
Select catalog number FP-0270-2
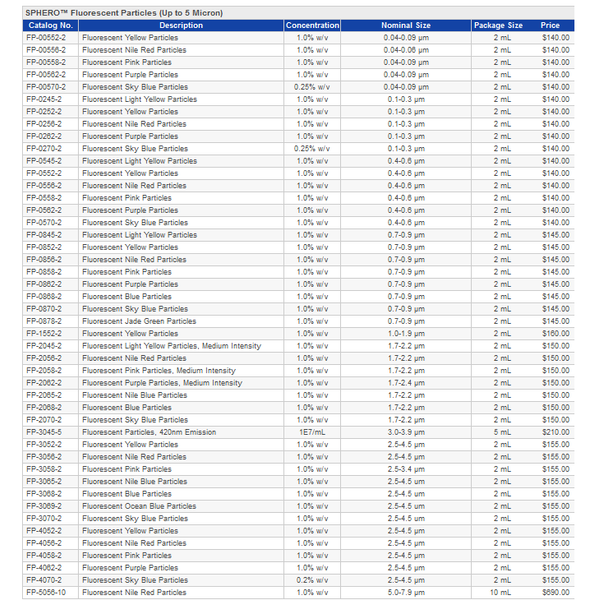click(x=44, y=148)
